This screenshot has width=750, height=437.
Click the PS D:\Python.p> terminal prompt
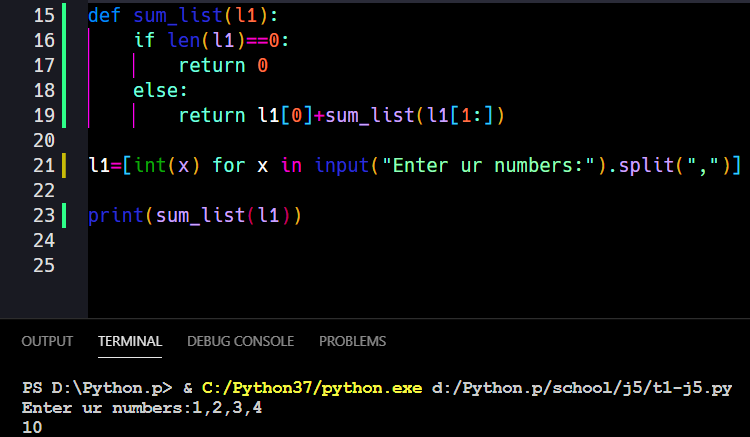point(82,388)
